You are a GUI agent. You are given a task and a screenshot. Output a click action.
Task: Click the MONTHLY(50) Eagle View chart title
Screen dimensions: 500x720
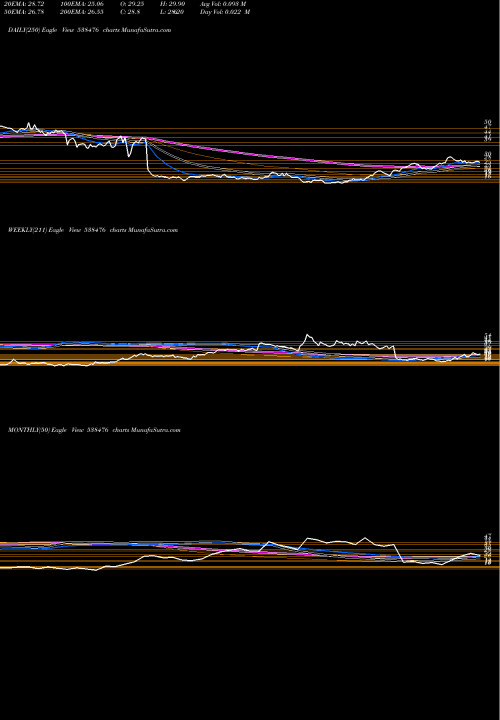coord(94,430)
